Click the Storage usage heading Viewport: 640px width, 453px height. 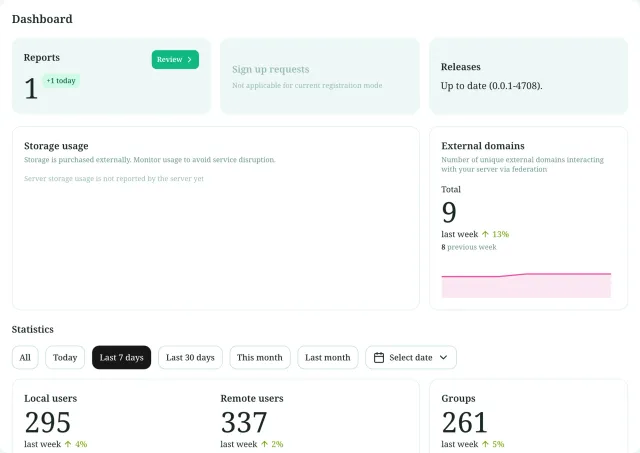[56, 146]
